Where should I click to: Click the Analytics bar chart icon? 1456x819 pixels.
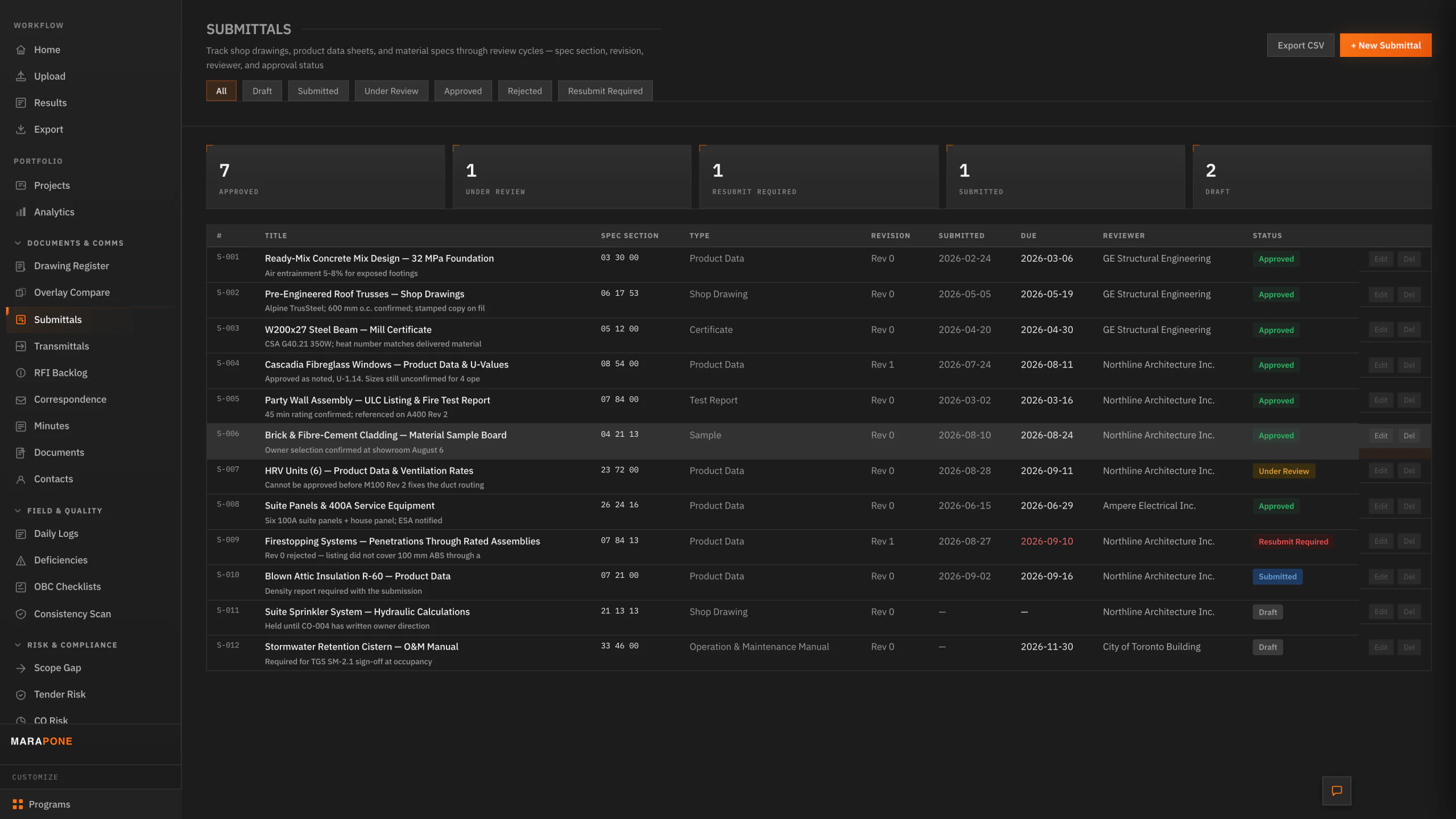coord(21,212)
